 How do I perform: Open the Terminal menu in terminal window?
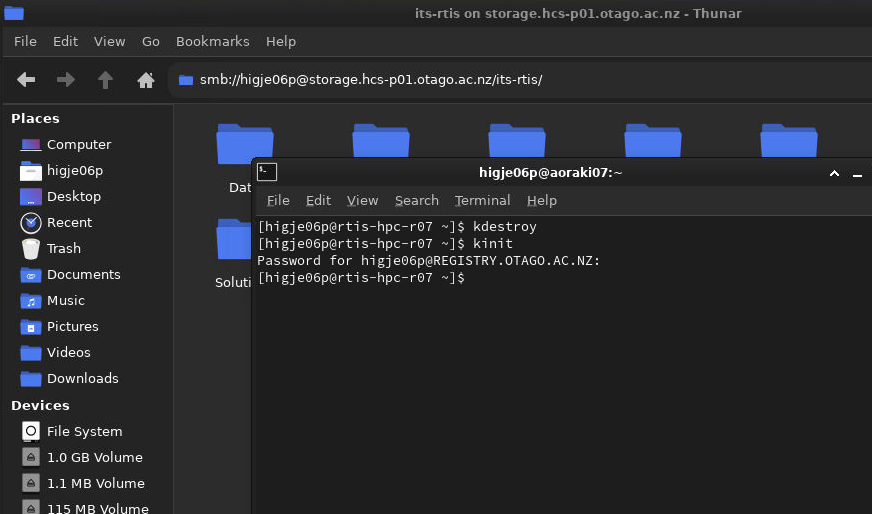click(482, 201)
